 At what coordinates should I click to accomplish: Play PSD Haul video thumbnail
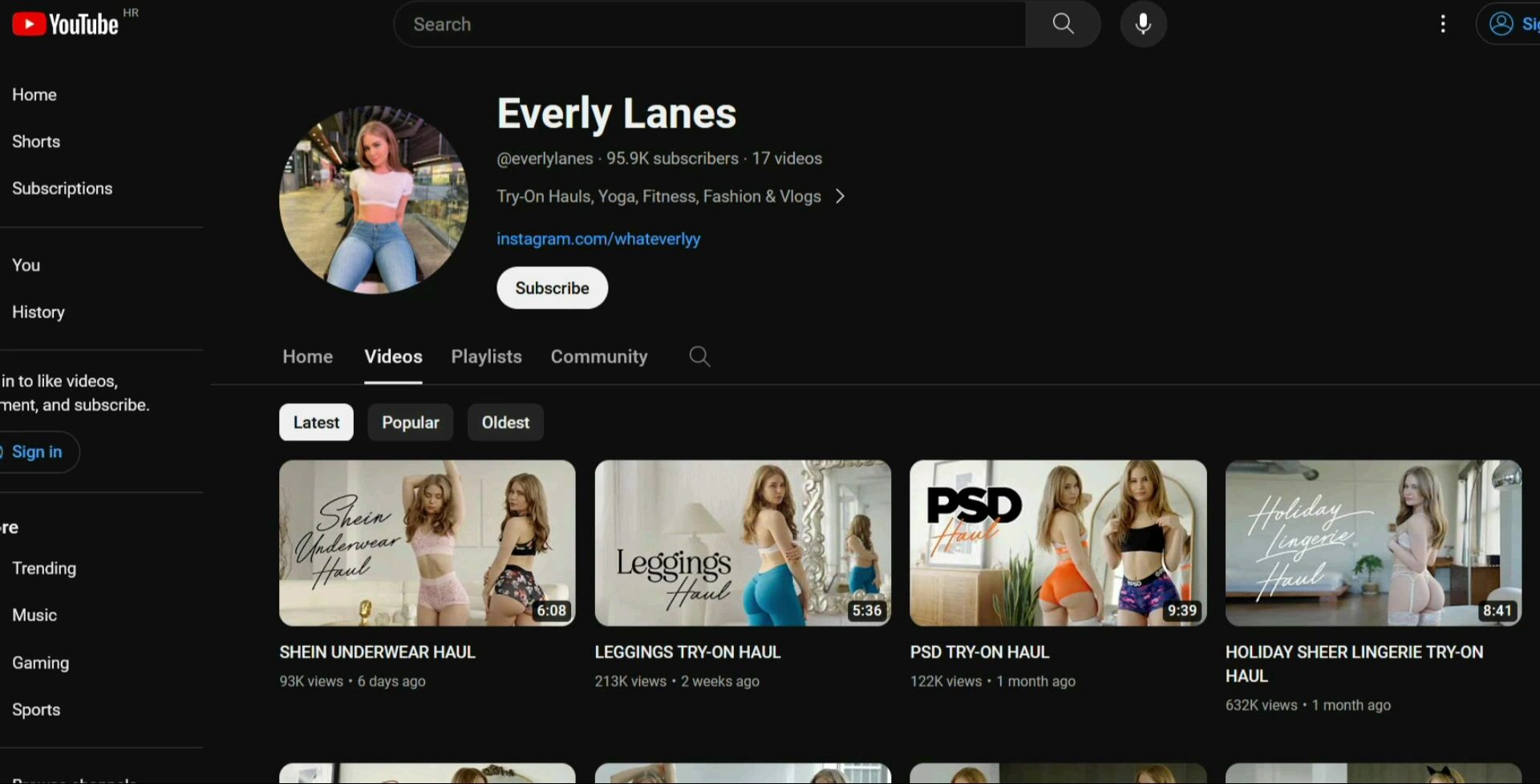[1058, 543]
